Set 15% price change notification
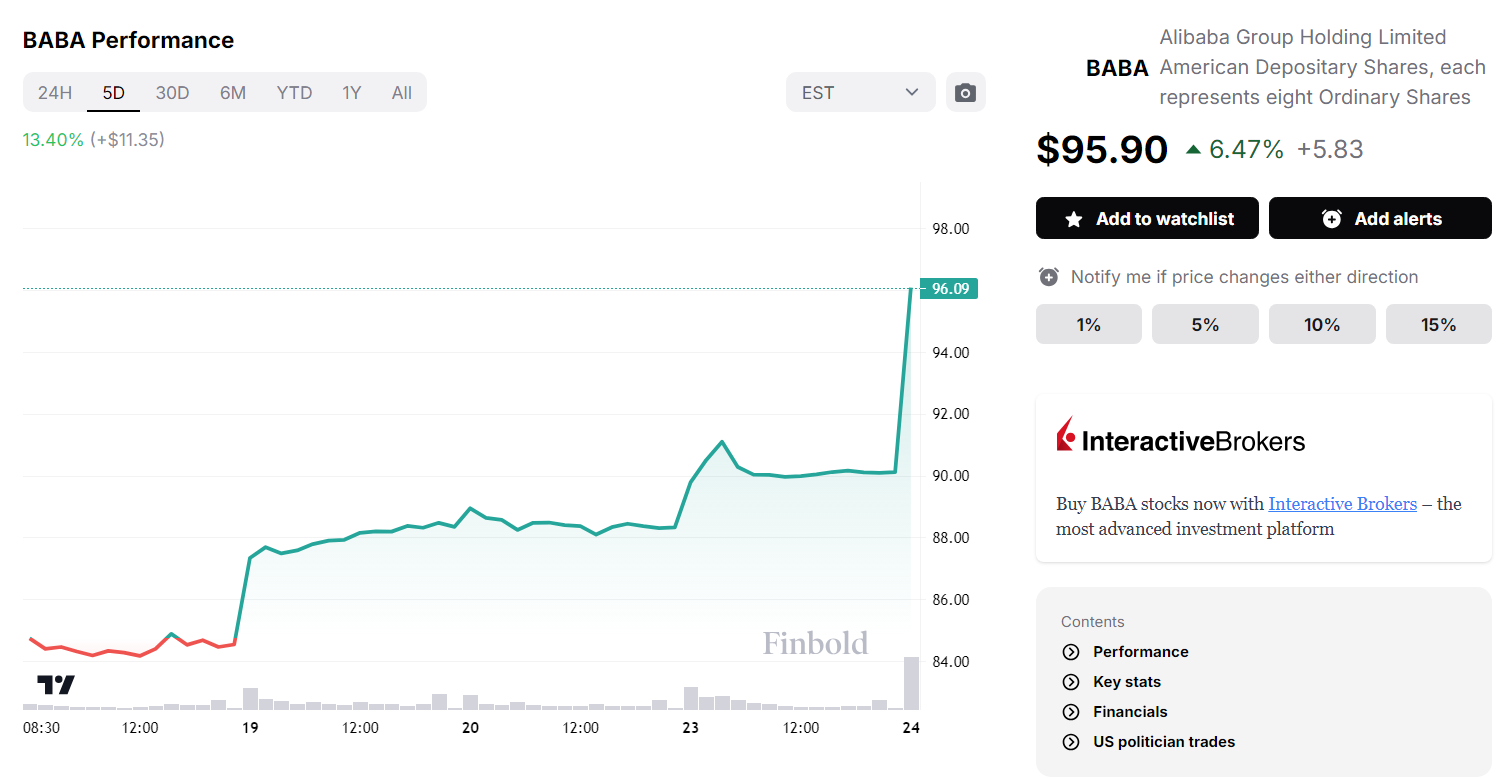Screen dimensions: 1507x780 pyautogui.click(x=1439, y=325)
